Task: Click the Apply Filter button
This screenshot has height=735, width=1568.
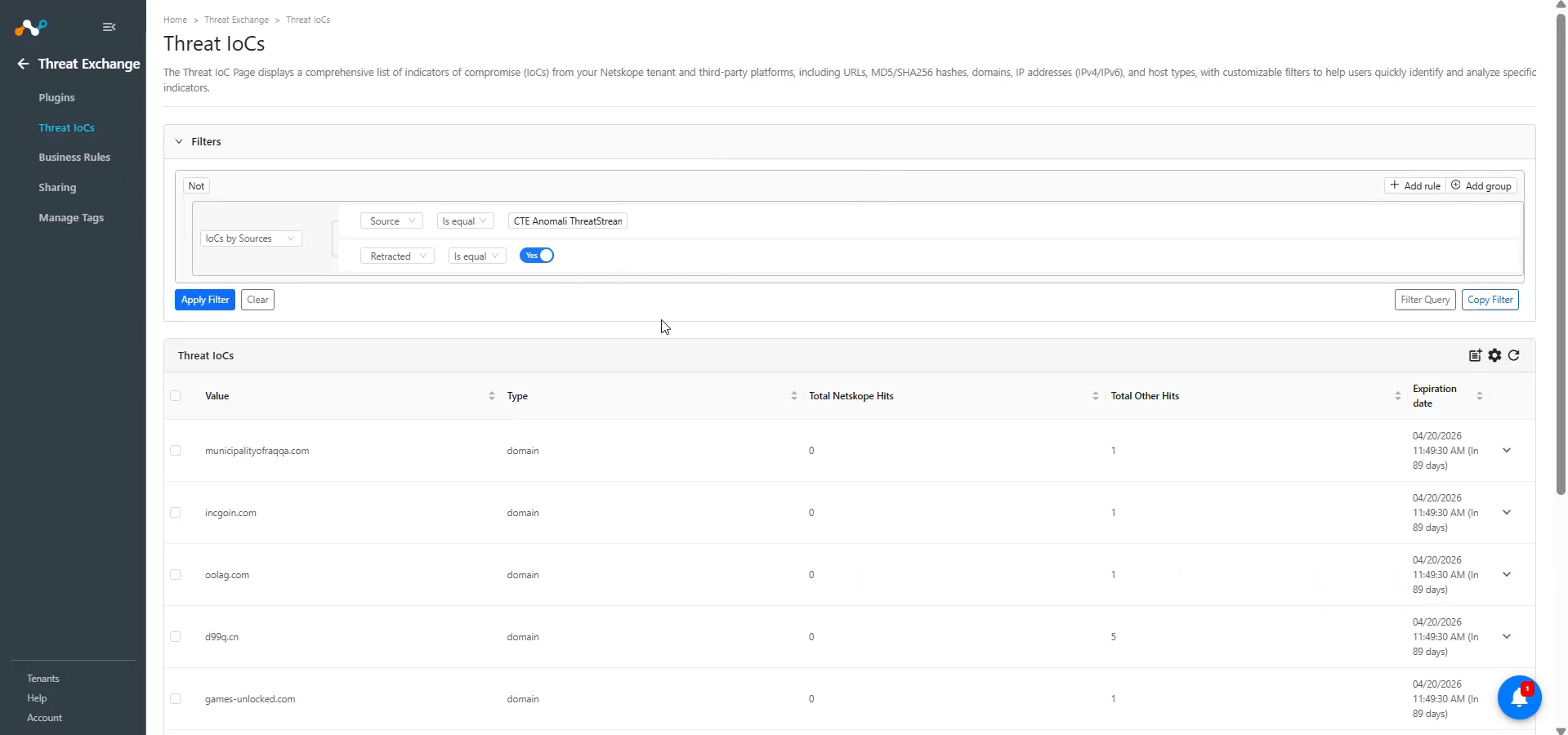Action: coord(205,300)
